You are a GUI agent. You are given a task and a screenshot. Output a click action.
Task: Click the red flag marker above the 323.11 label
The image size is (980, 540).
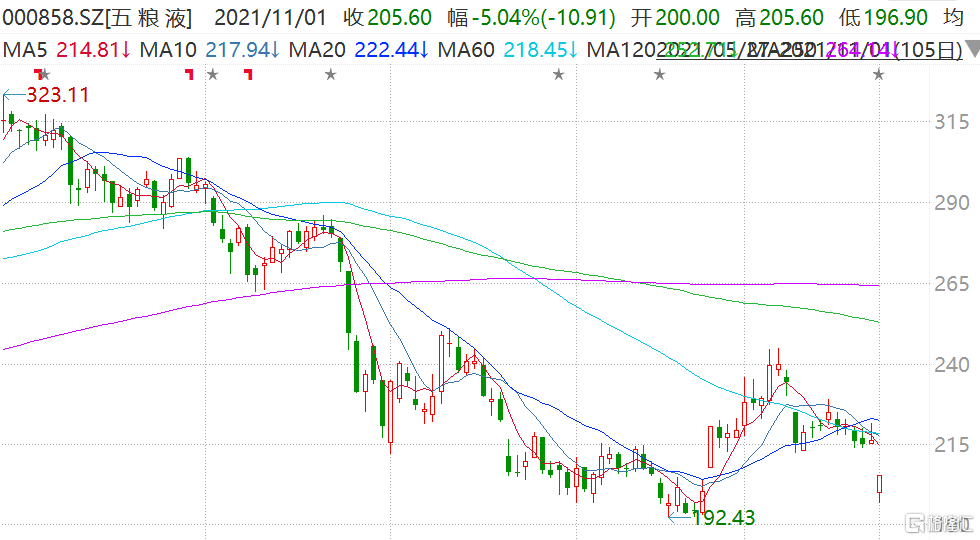tap(38, 74)
